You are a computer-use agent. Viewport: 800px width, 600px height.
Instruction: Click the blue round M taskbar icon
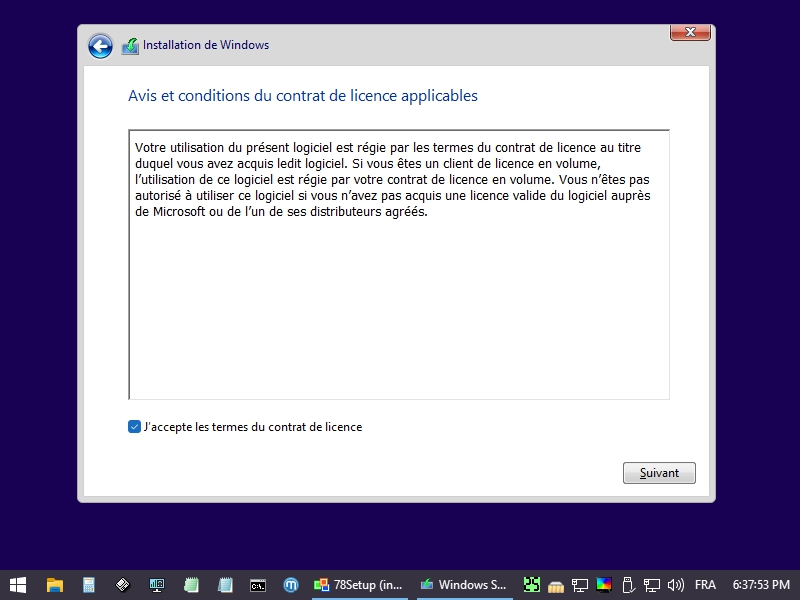click(x=291, y=584)
